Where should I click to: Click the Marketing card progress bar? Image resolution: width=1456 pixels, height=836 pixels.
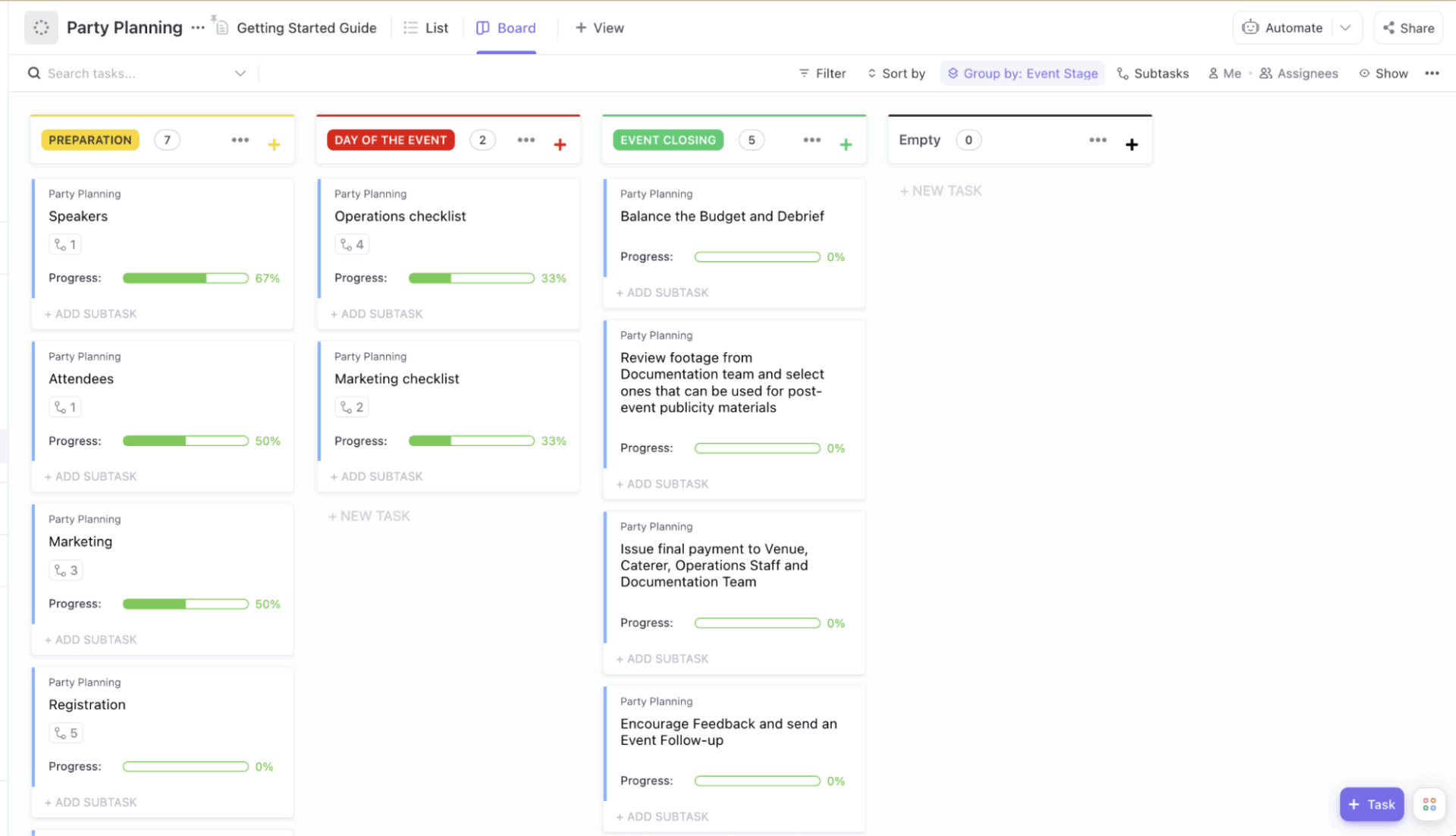185,604
